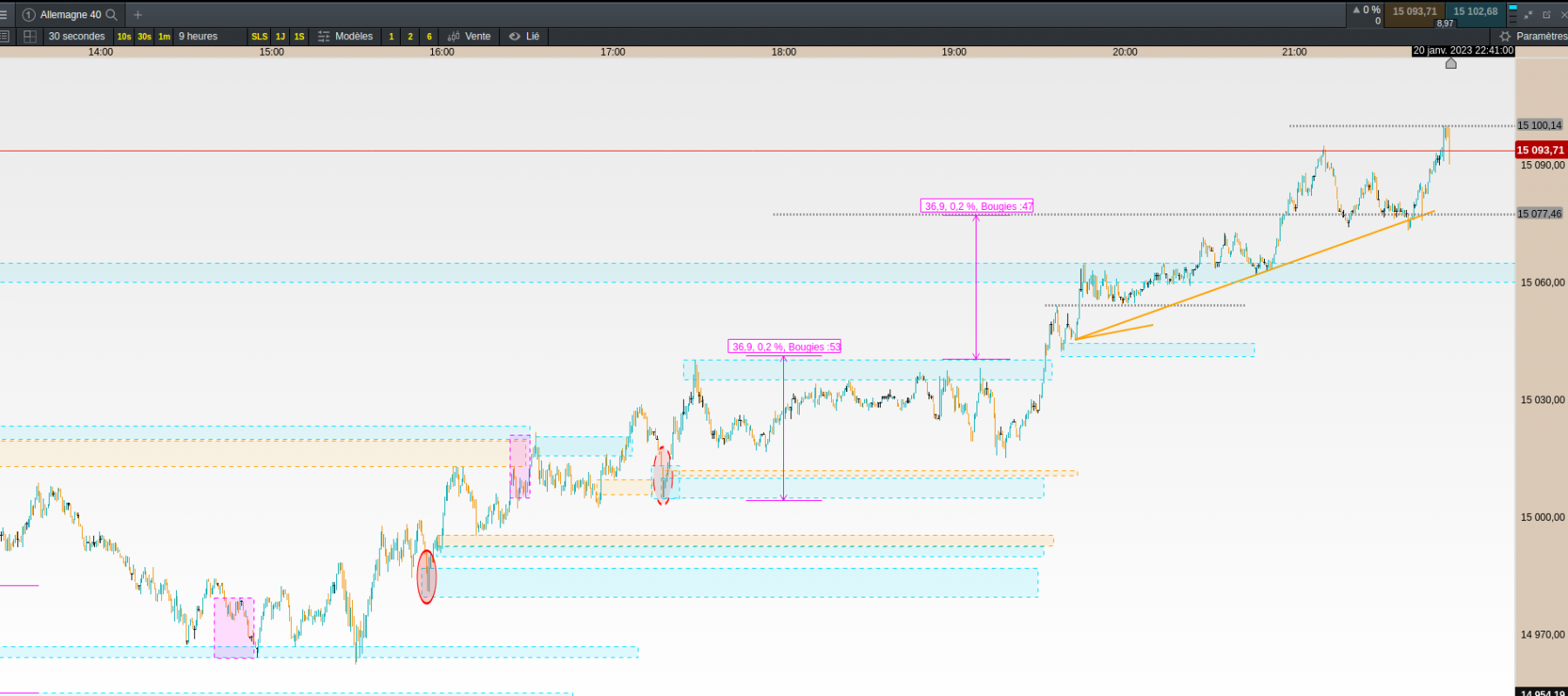Screen dimensions: 1568x696
Task: Toggle the 30s timeframe shortcut
Action: point(145,37)
